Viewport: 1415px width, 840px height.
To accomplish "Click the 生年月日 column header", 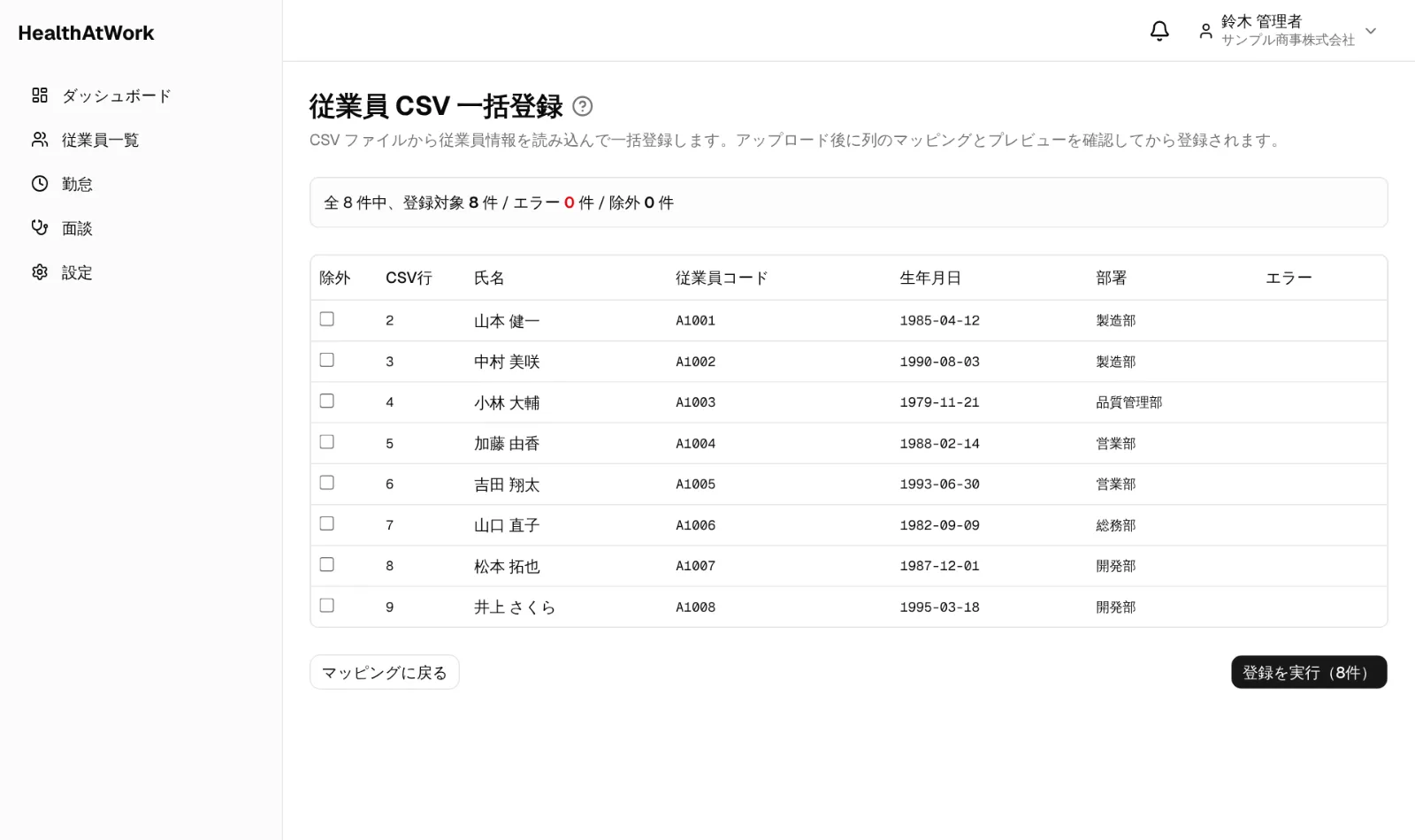I will 930,278.
